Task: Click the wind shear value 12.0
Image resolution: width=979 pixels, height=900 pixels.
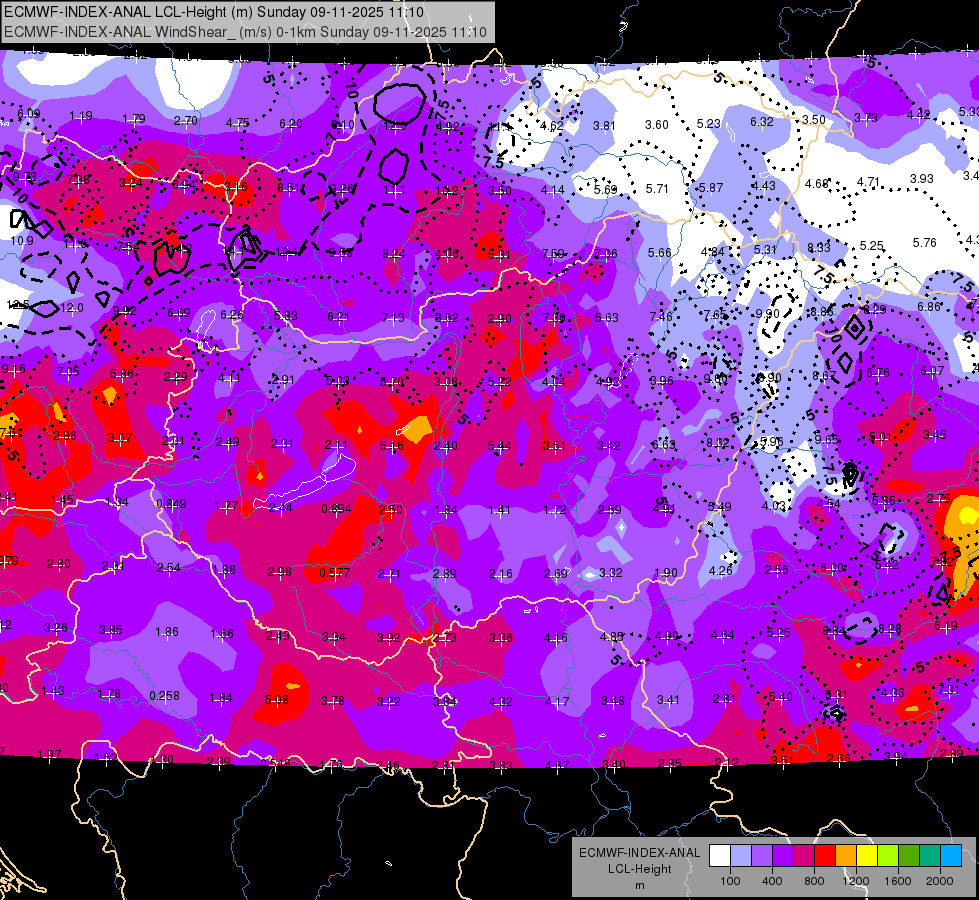Action: click(72, 308)
